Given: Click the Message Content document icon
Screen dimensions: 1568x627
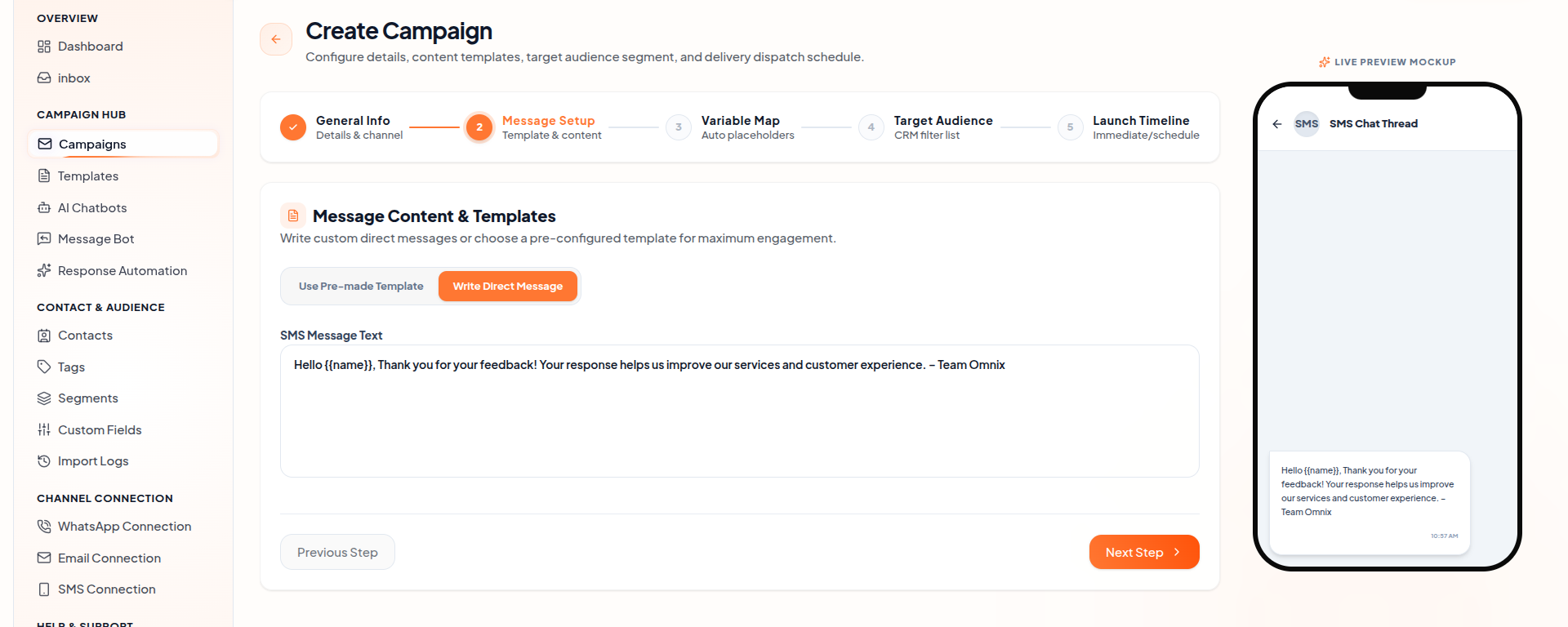Looking at the screenshot, I should [x=293, y=216].
